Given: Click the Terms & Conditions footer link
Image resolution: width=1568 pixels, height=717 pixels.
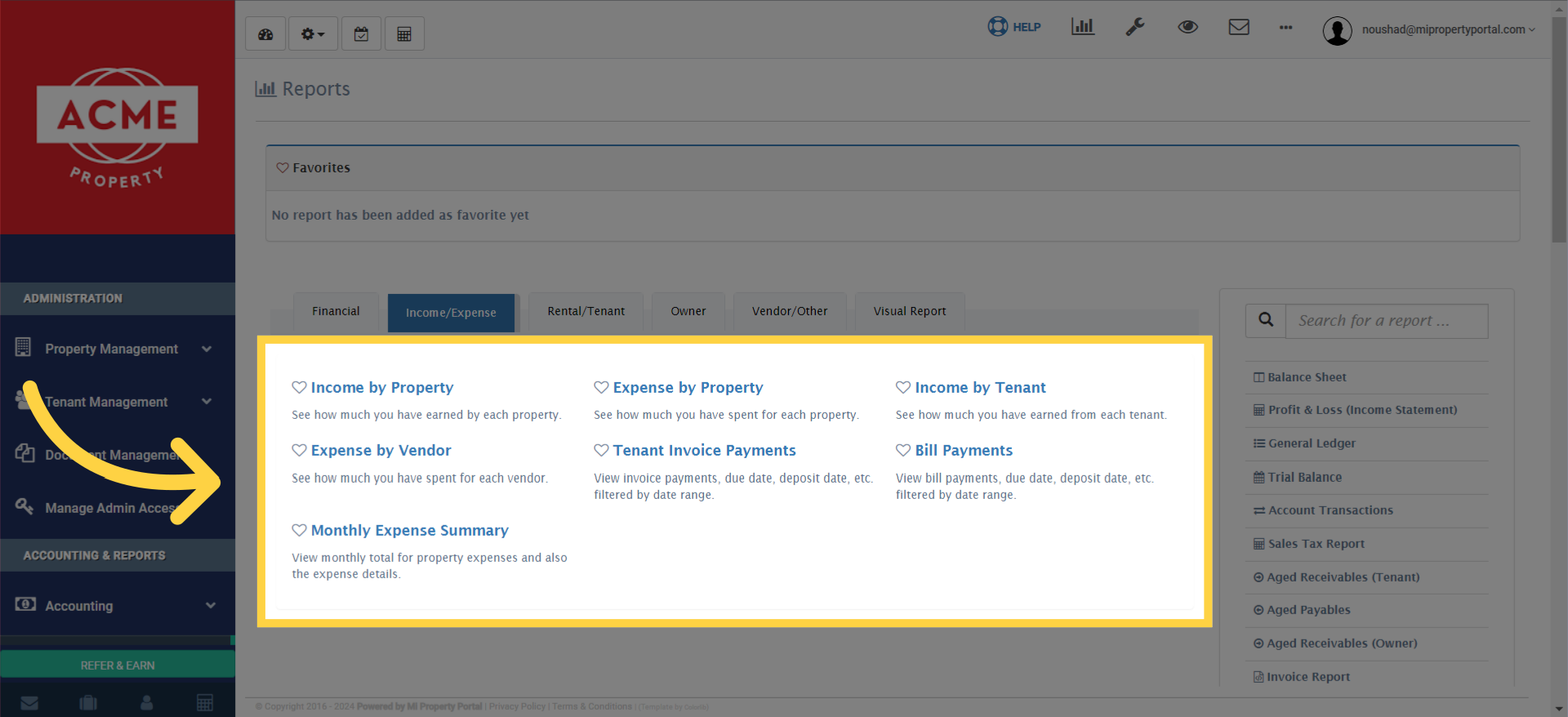Looking at the screenshot, I should (592, 706).
